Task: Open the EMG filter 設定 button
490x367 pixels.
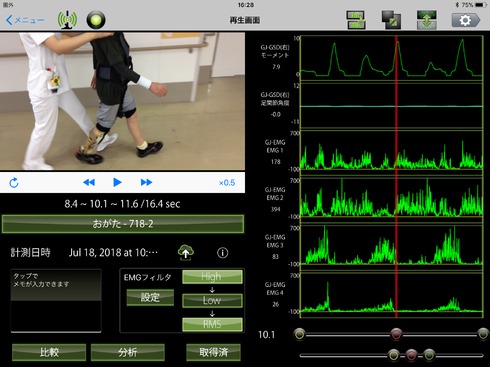Action: (150, 297)
